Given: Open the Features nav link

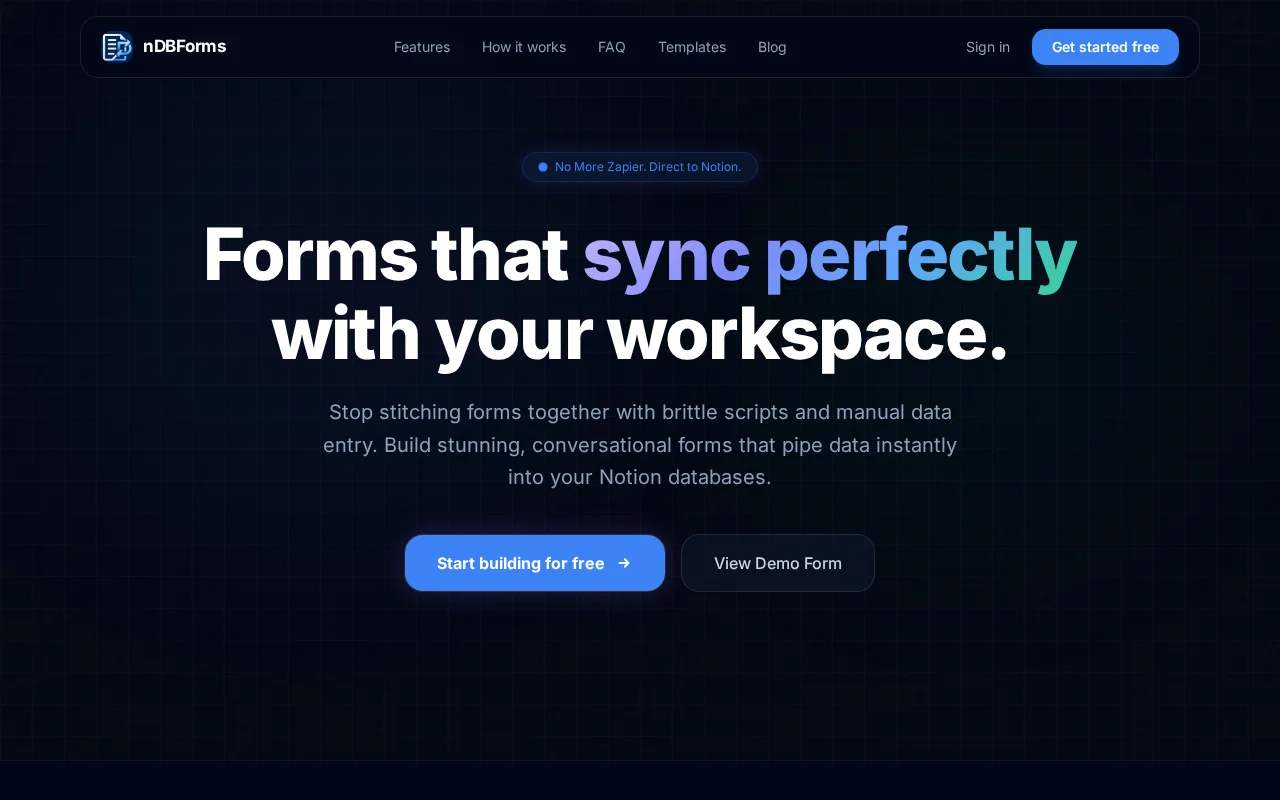Looking at the screenshot, I should tap(422, 47).
